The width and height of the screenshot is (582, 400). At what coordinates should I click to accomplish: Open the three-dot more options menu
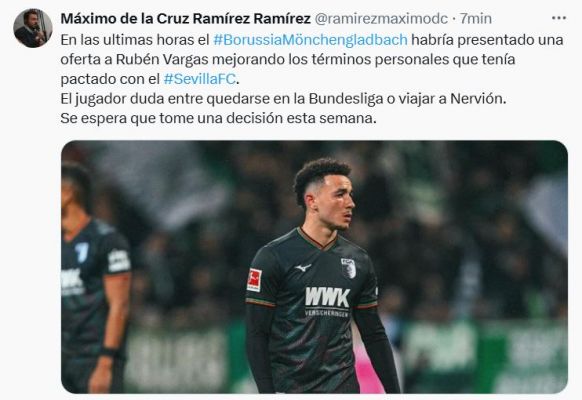pos(558,18)
